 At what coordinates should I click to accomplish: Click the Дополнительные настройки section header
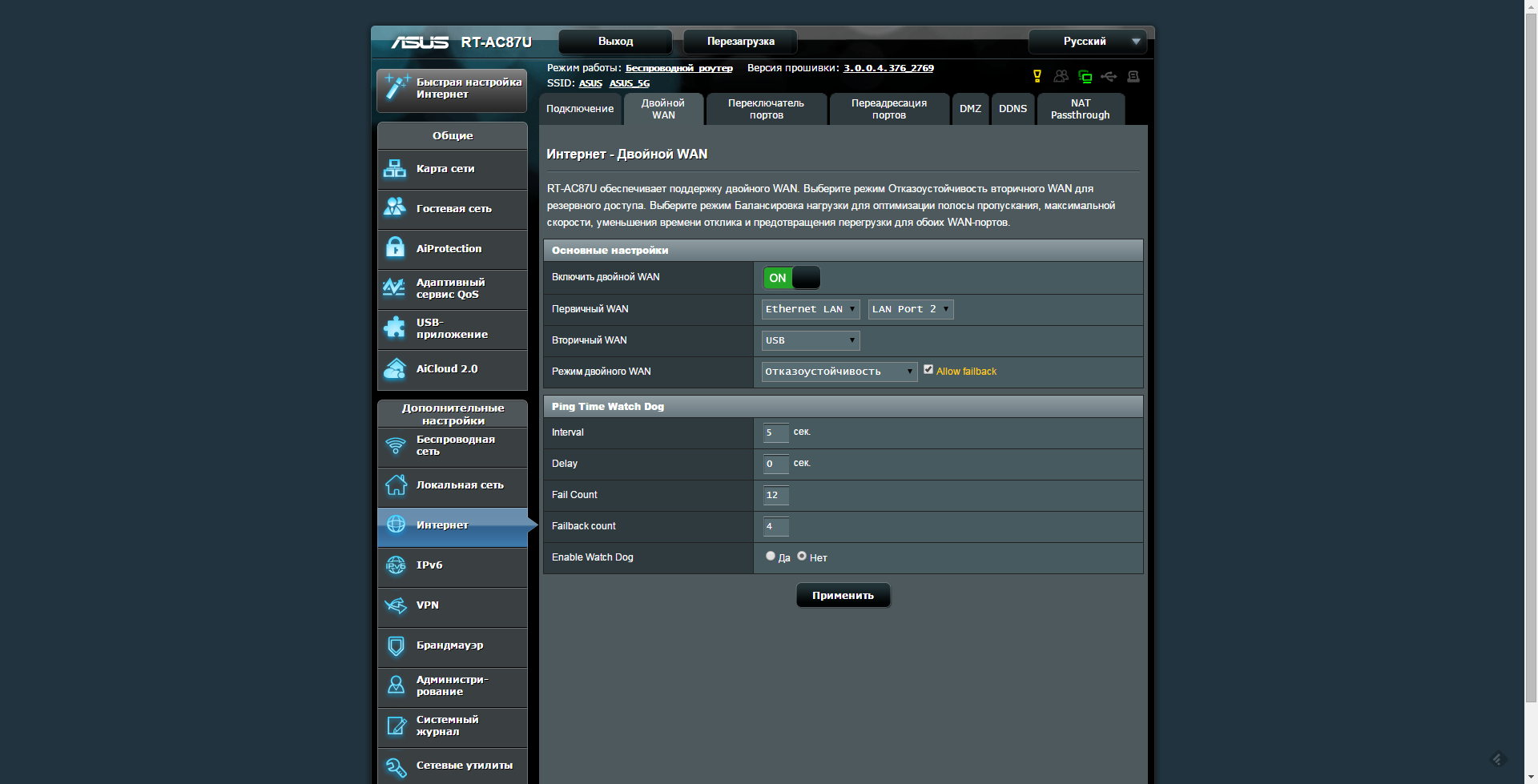tap(453, 414)
